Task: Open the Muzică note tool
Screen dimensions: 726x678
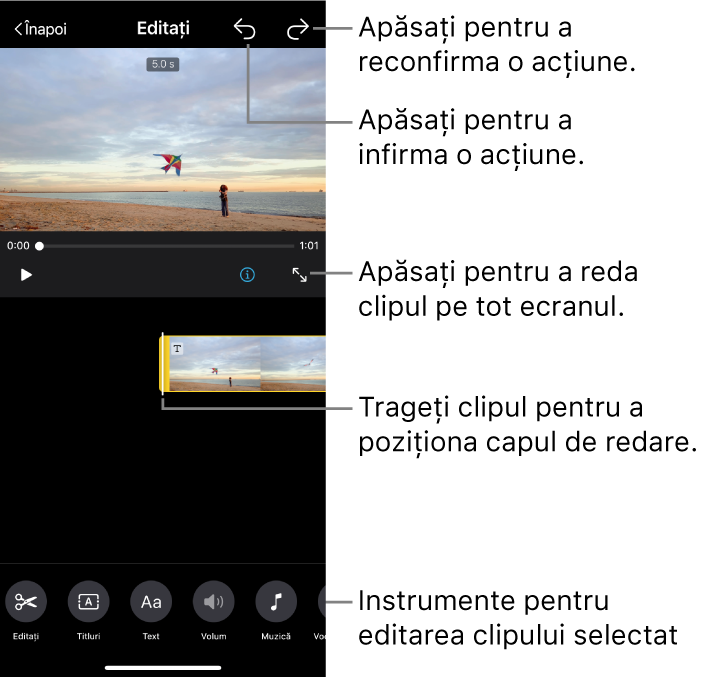Action: tap(276, 602)
